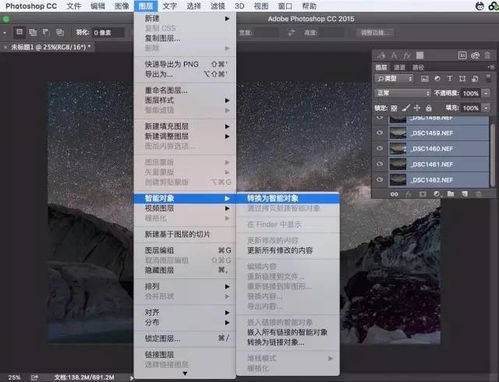The image size is (499, 382).
Task: Select the Add to Selection icon
Action: click(x=33, y=32)
